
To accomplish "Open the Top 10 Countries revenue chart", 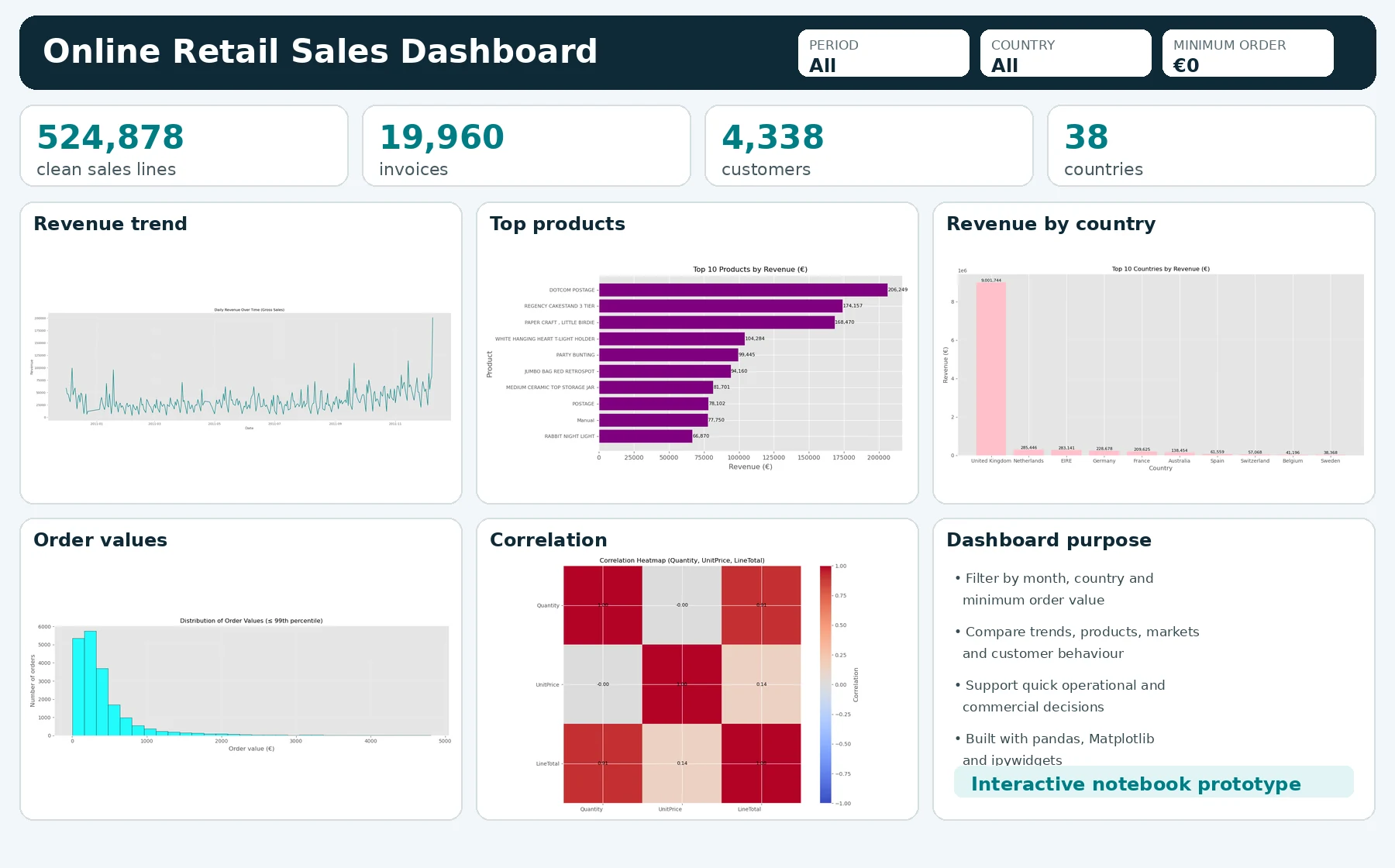I will pyautogui.click(x=1153, y=367).
